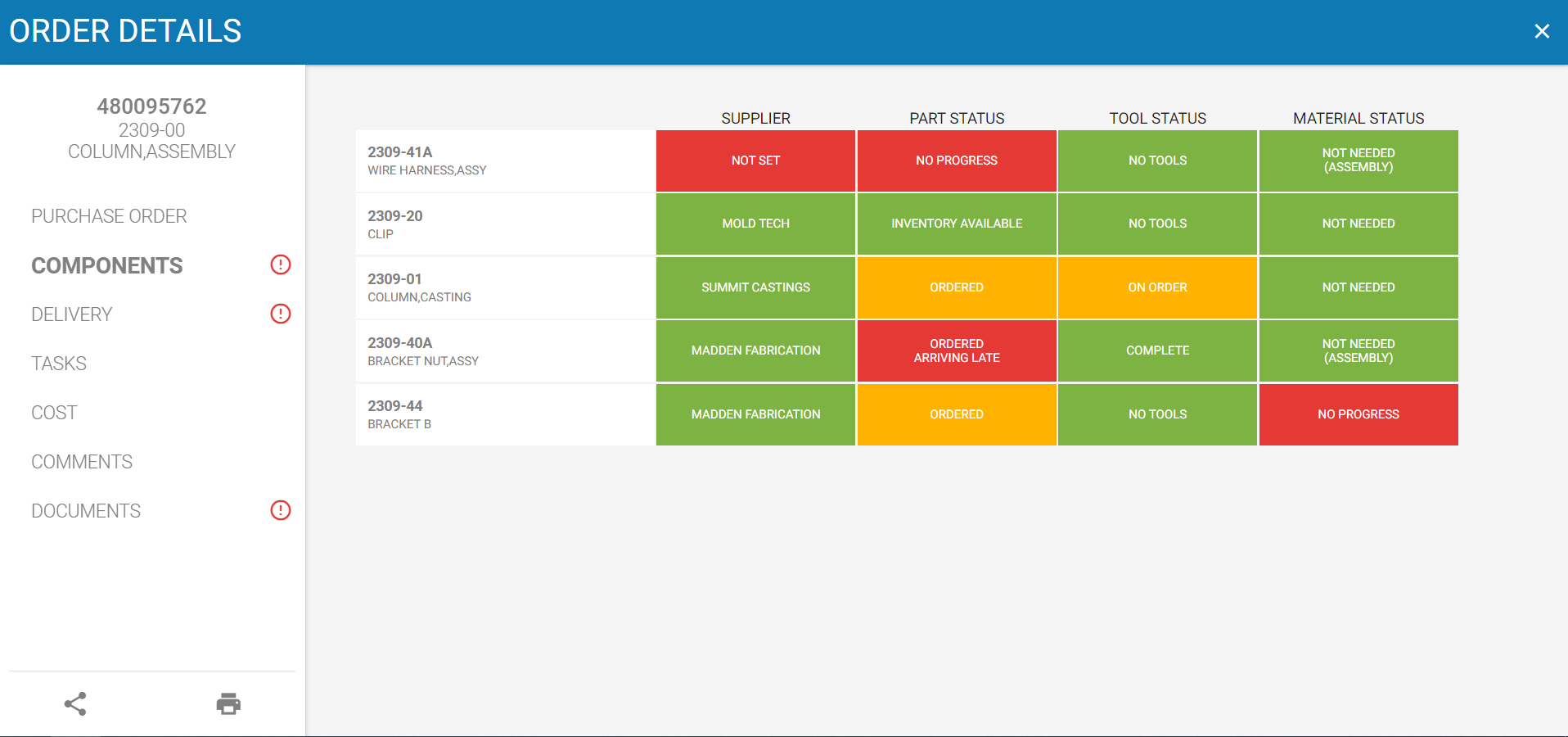Click SUMMIT CASTINGS supplier cell
The width and height of the screenshot is (1568, 737).
click(755, 287)
